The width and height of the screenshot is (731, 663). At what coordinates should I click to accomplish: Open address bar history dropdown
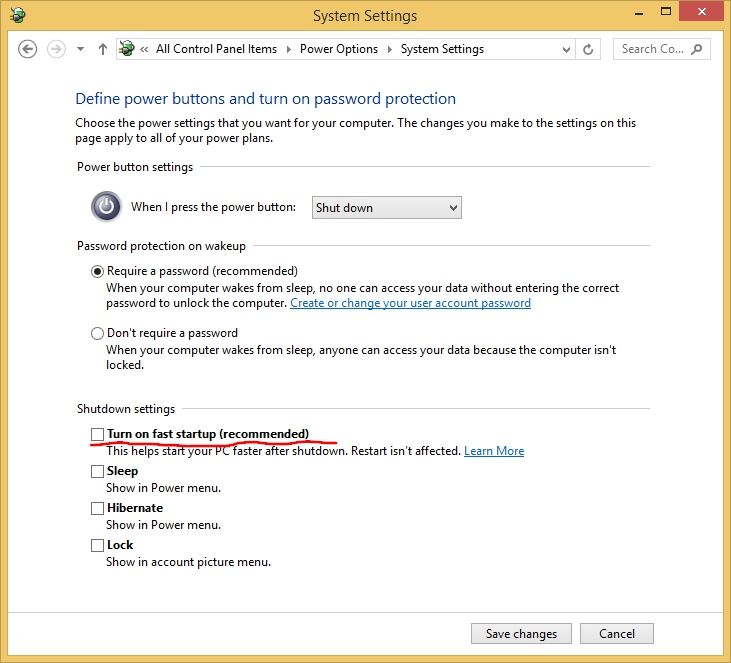click(566, 49)
